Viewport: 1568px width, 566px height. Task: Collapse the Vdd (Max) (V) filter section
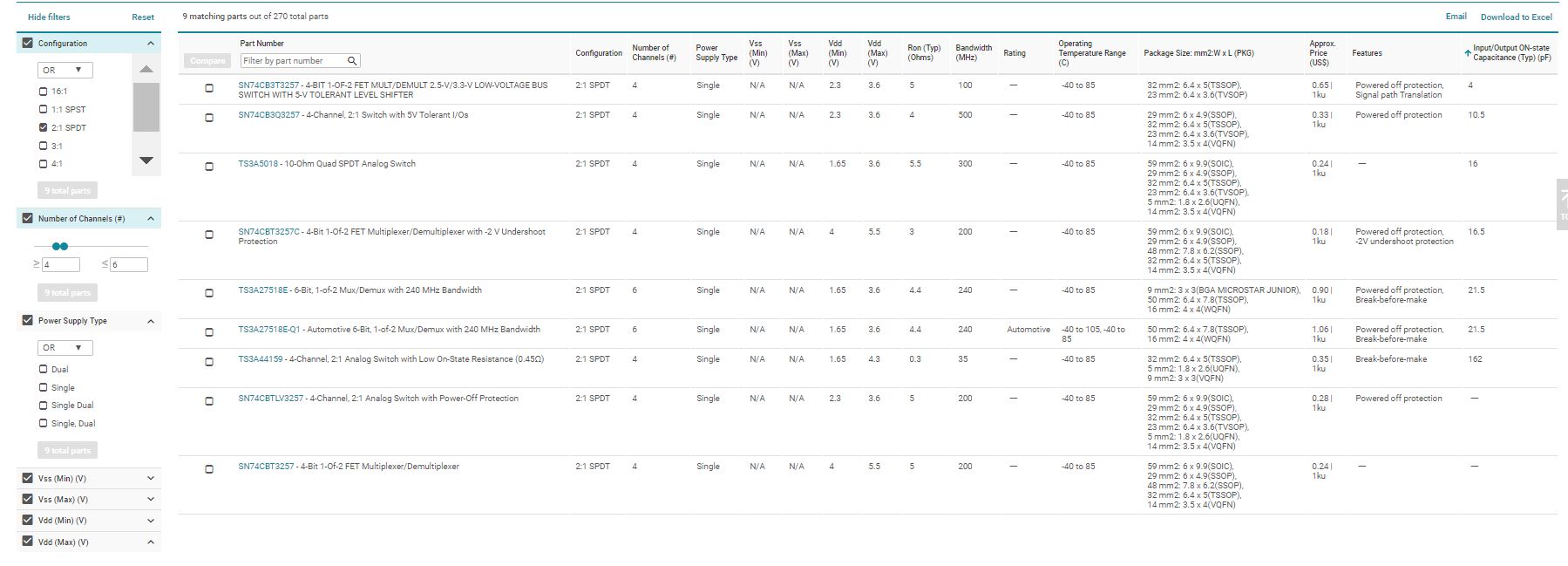(151, 542)
